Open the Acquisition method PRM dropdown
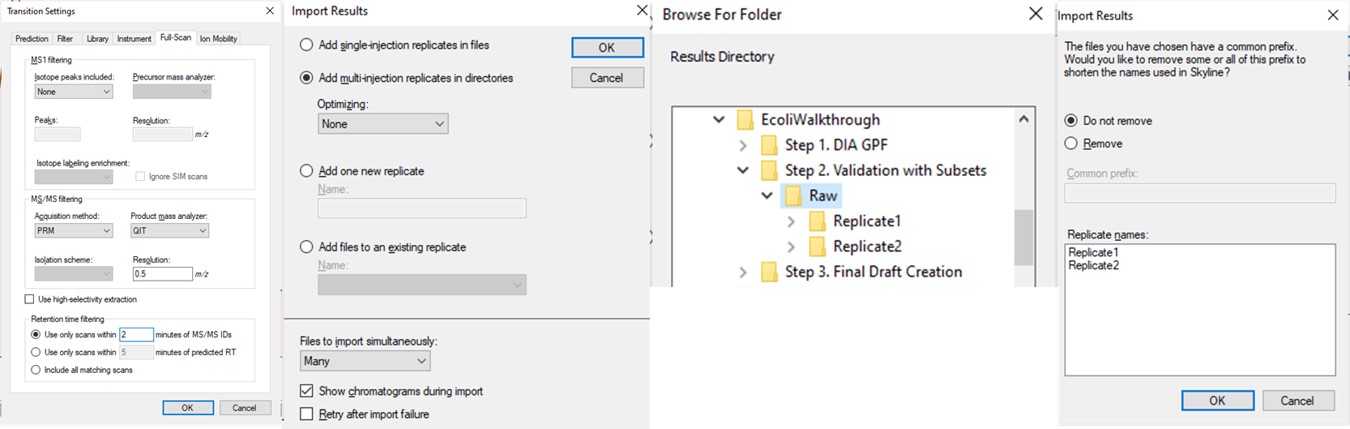The height and width of the screenshot is (429, 1350). 73,231
